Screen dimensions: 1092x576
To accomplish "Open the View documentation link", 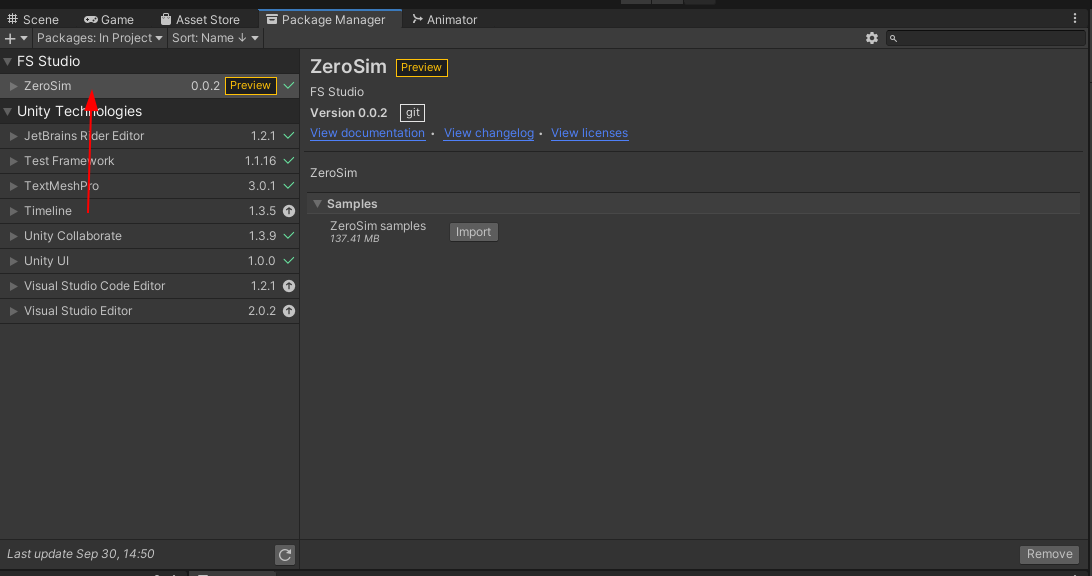I will click(x=367, y=133).
